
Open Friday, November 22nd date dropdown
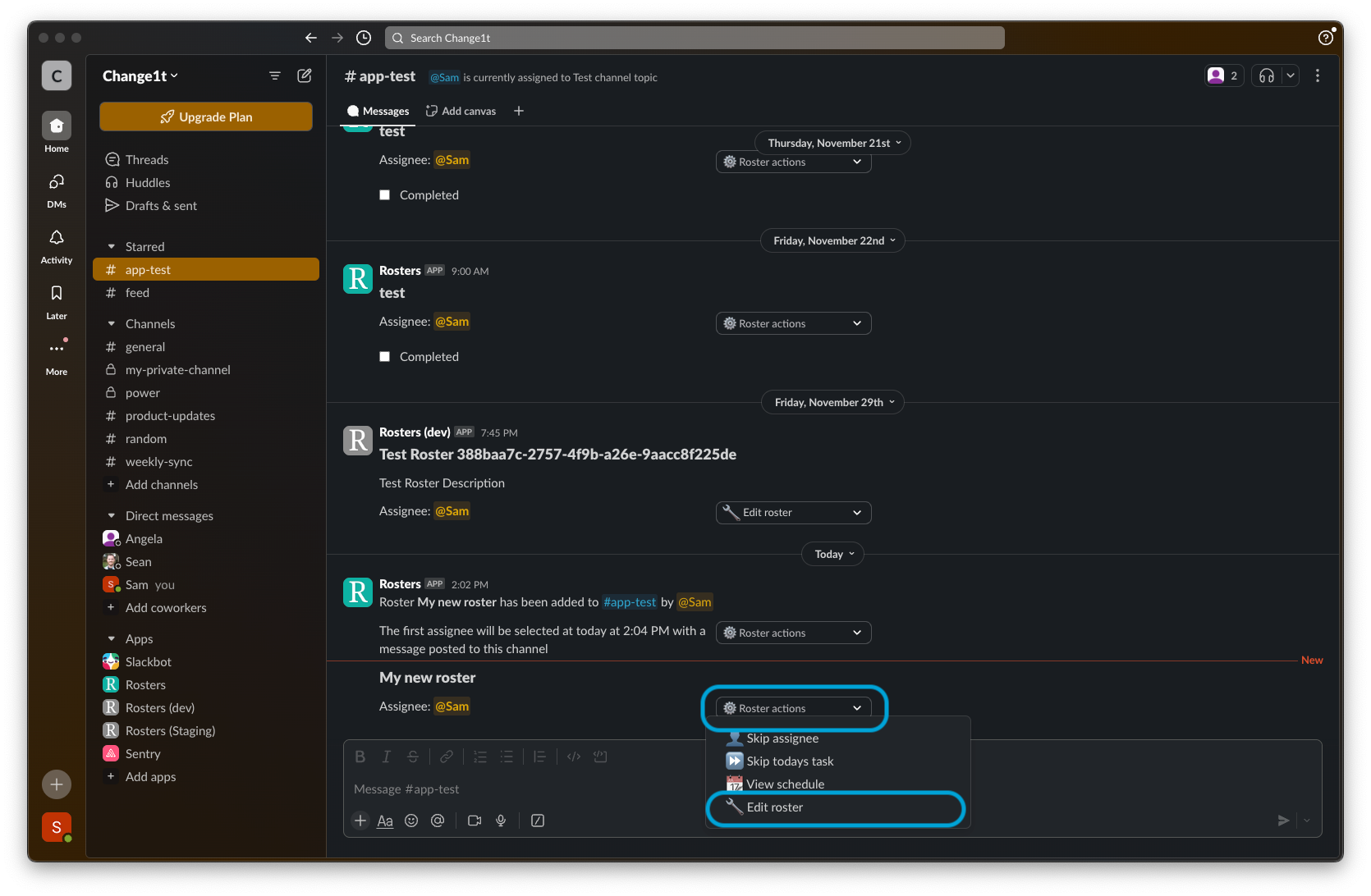pyautogui.click(x=833, y=240)
